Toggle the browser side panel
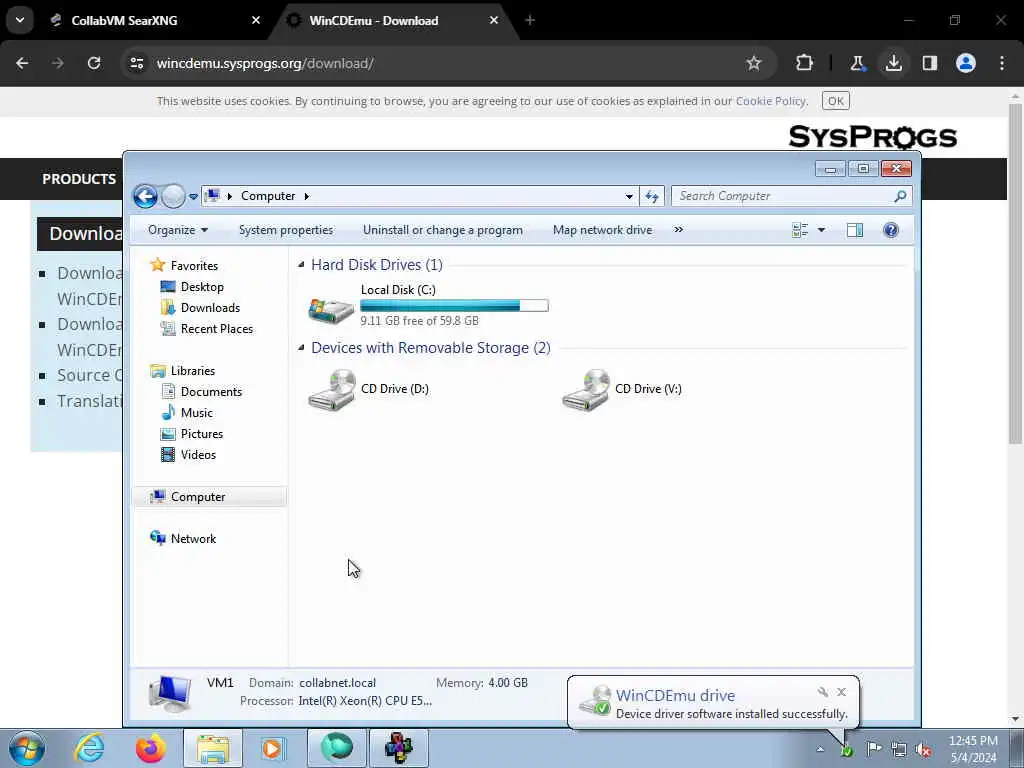 tap(930, 63)
